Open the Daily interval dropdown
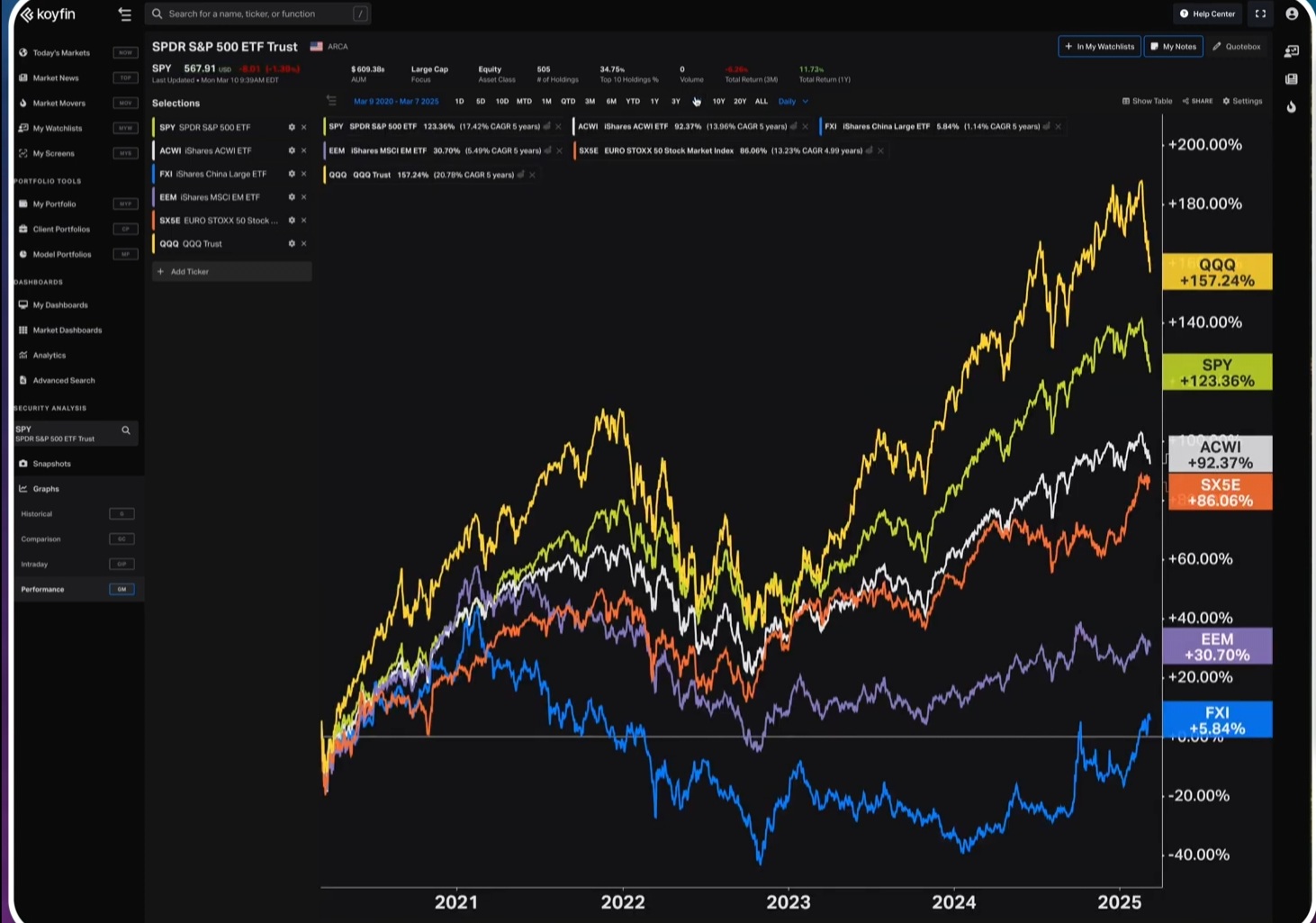 tap(793, 102)
